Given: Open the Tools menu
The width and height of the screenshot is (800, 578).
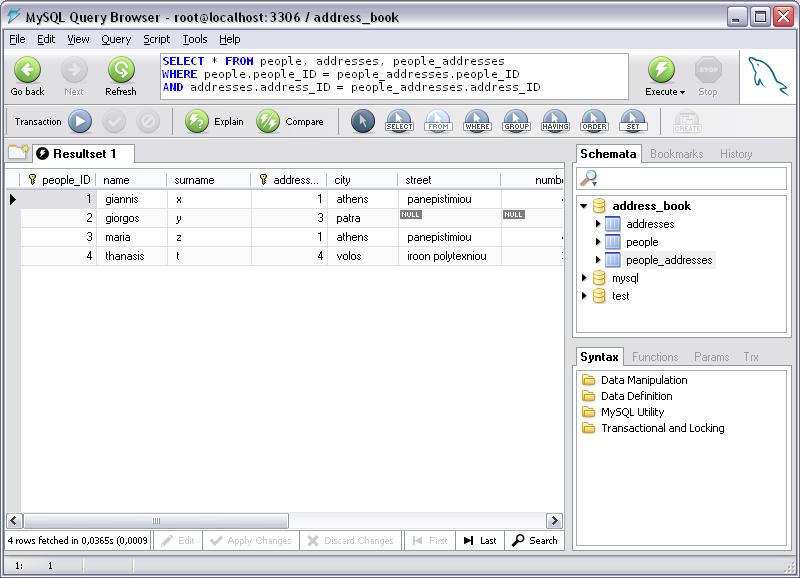Looking at the screenshot, I should [x=194, y=39].
